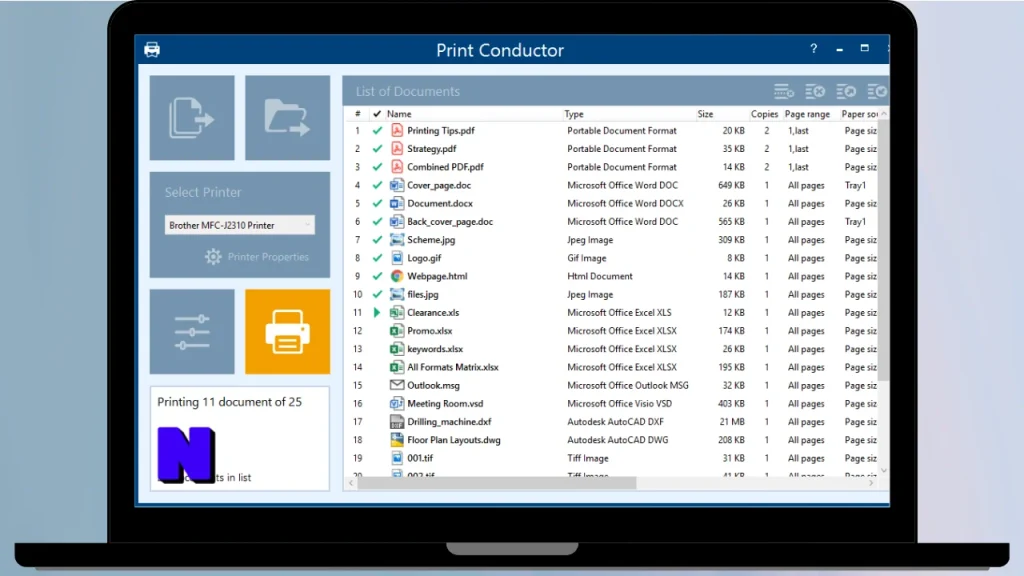Uncheck the checkmark for Cover_page.doc
1024x576 pixels.
[x=377, y=185]
